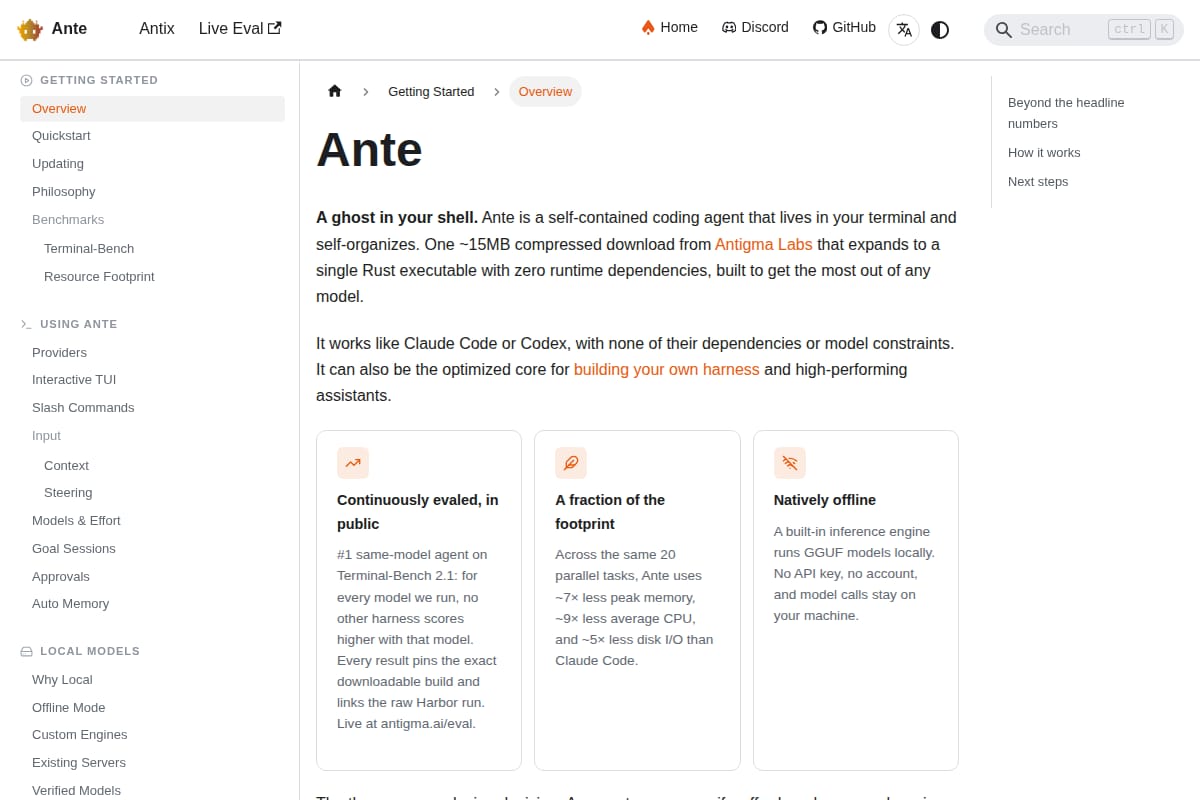
Task: Click the ctrl K shortcut badge
Action: [x=1141, y=29]
